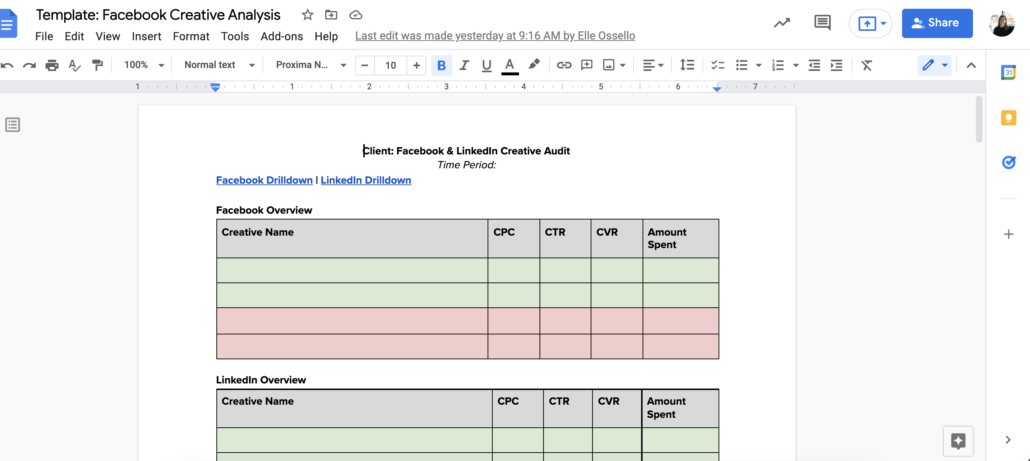Follow the Facebook Drilldown link

coord(264,180)
